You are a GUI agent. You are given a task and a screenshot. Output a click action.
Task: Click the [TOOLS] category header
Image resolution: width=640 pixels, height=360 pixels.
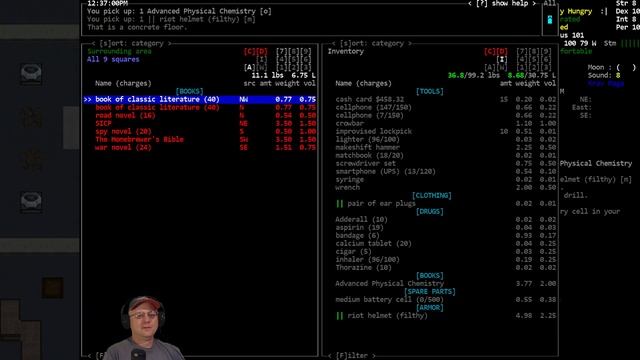tap(430, 91)
